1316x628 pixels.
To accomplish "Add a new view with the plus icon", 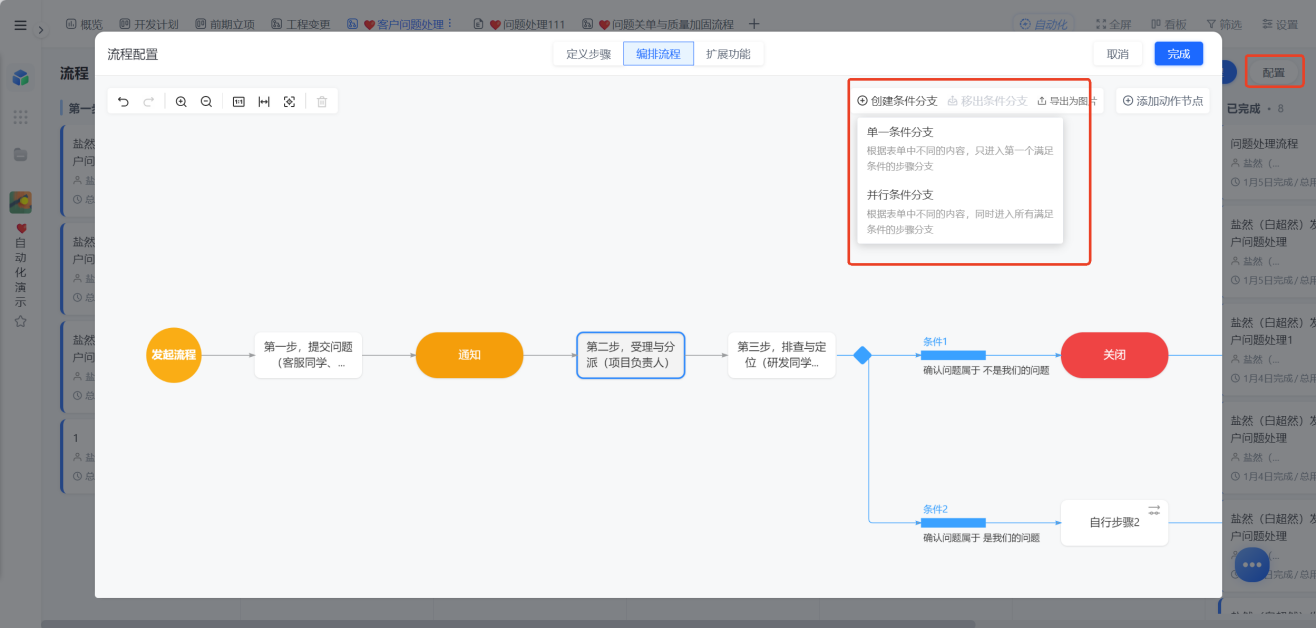I will (x=754, y=24).
